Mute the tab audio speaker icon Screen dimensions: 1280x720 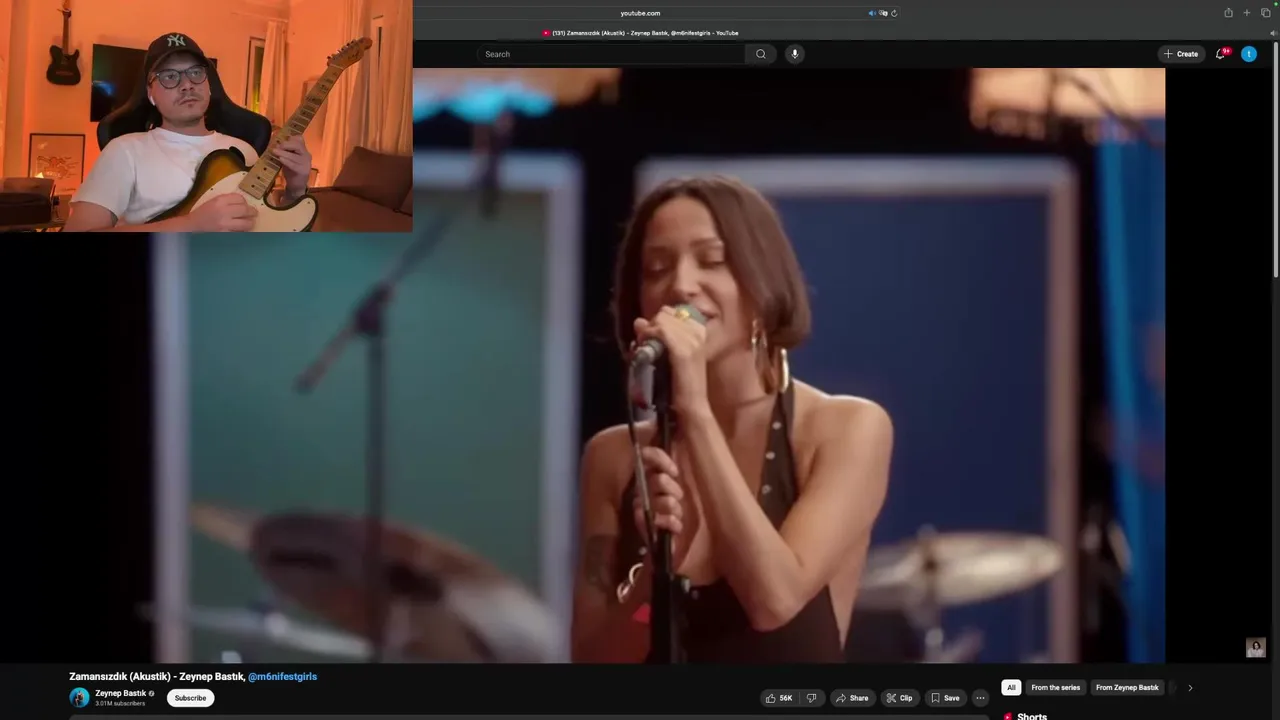click(x=872, y=13)
